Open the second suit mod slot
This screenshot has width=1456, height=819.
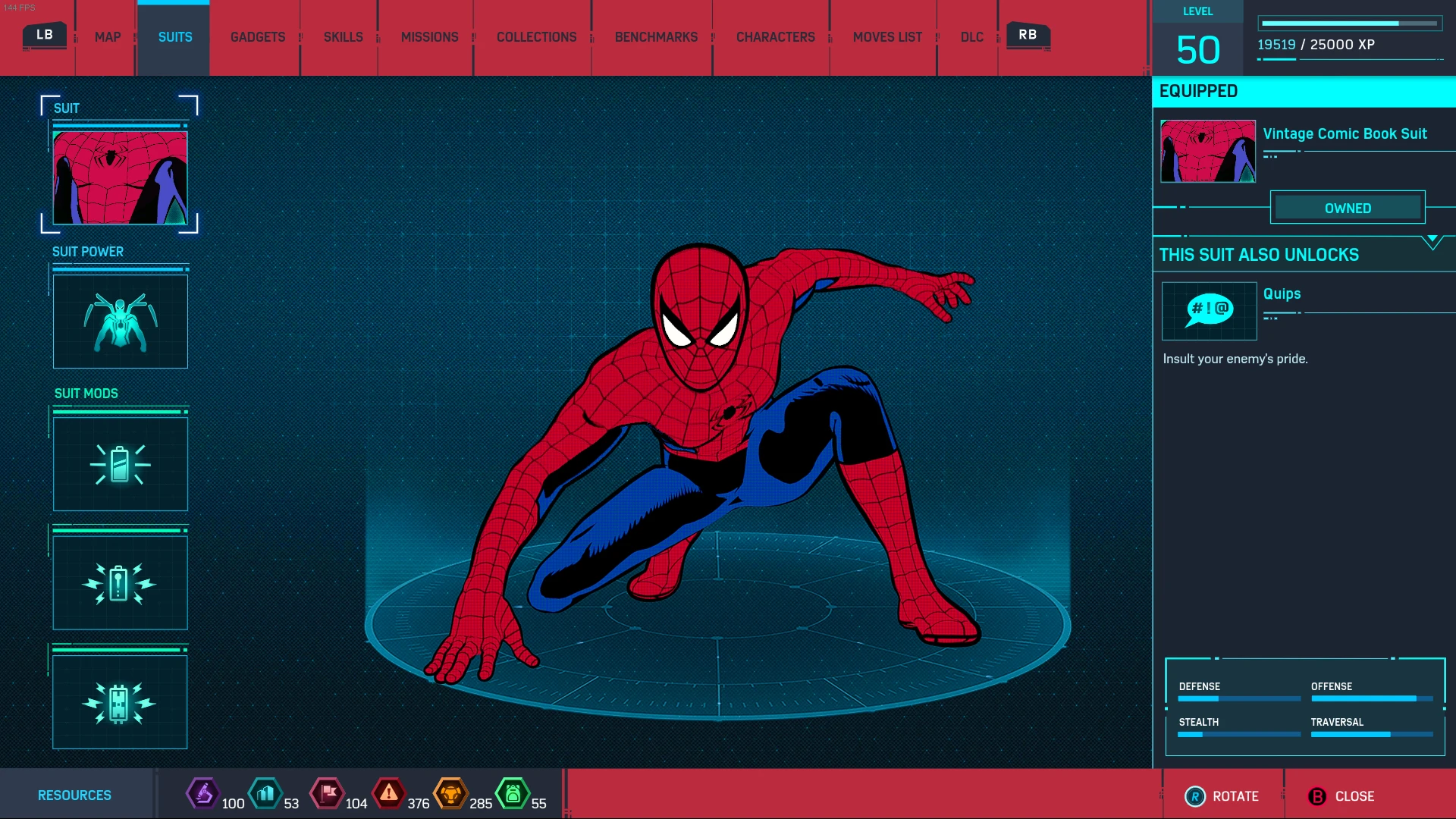(121, 583)
